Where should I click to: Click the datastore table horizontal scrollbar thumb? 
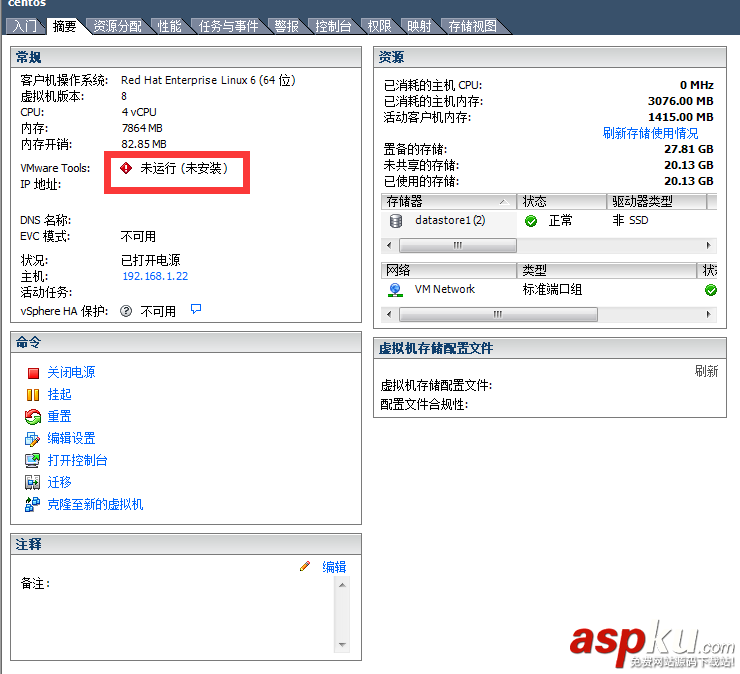point(458,245)
